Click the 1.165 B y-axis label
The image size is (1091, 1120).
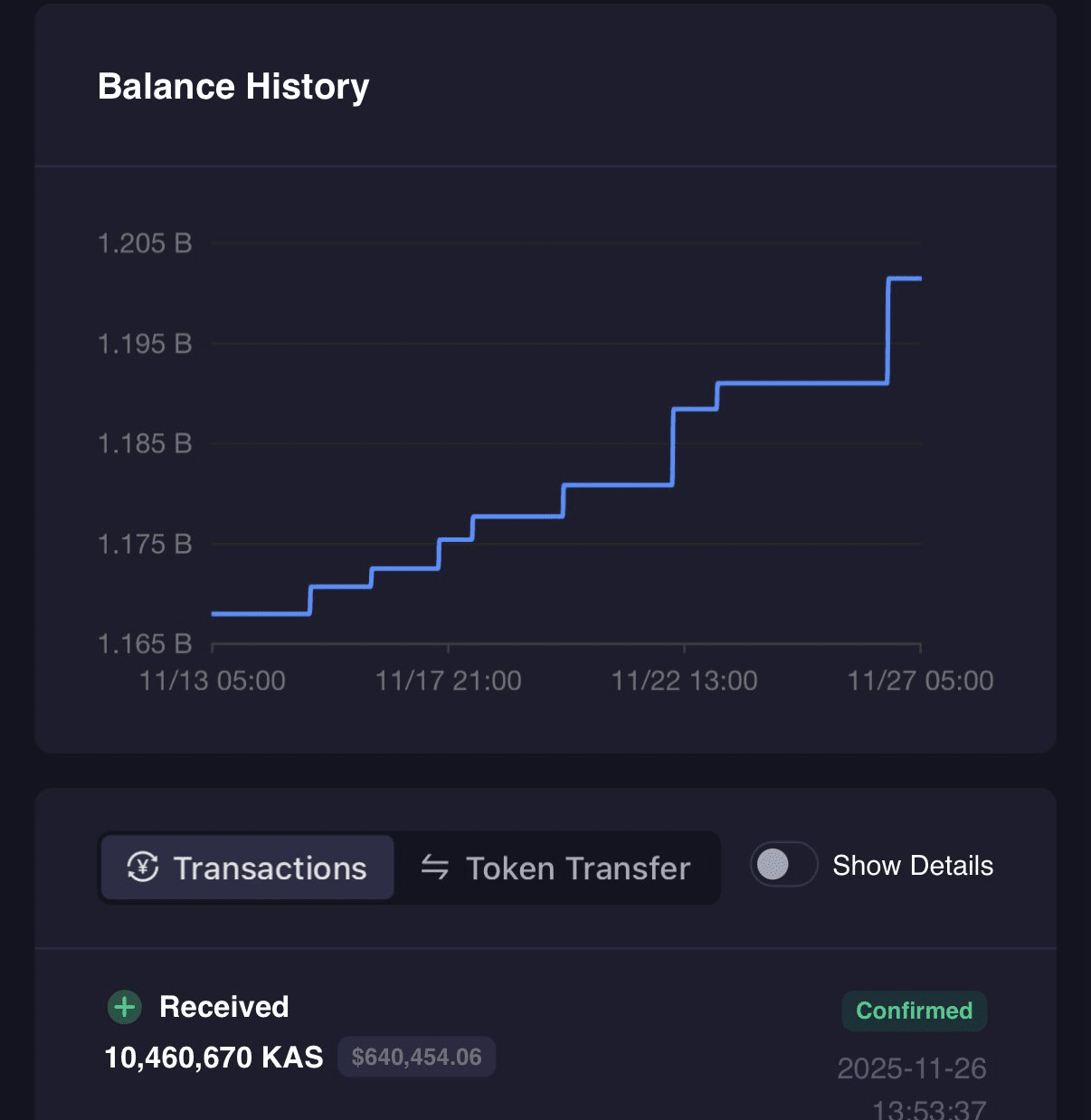145,644
